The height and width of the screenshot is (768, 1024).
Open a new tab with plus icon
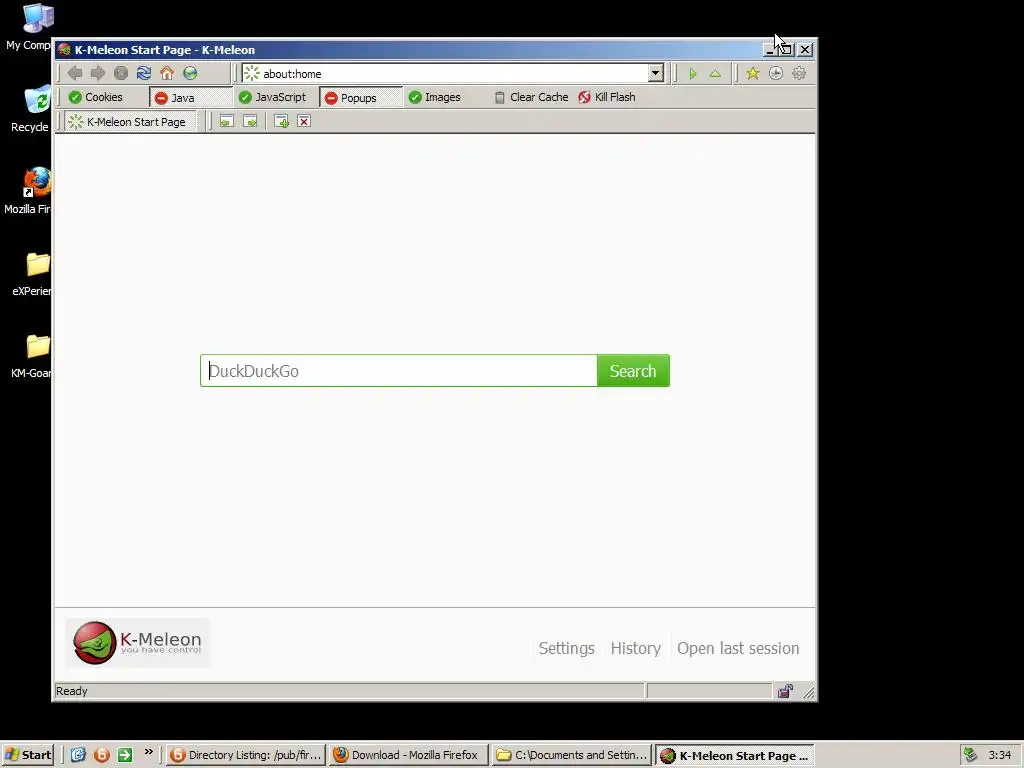281,121
